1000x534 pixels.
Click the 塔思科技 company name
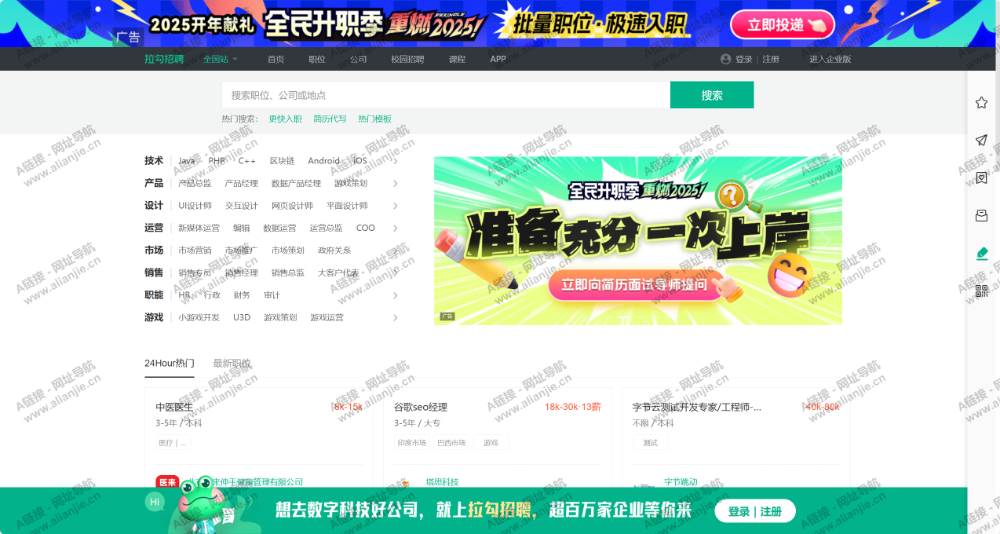click(x=442, y=482)
